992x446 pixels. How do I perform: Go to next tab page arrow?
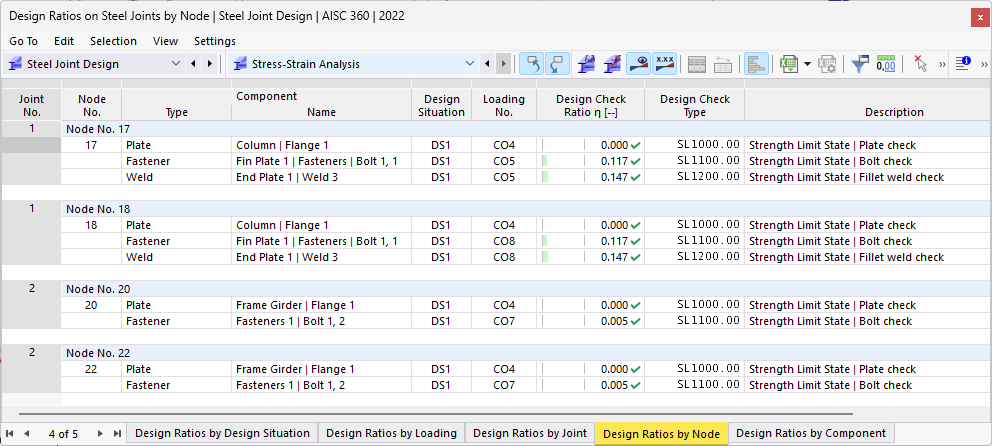pos(100,433)
